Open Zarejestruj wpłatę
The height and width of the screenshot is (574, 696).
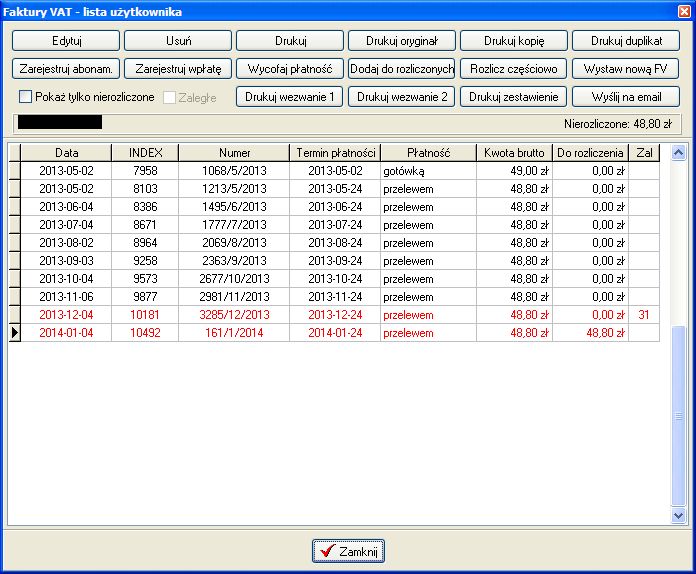[x=178, y=69]
